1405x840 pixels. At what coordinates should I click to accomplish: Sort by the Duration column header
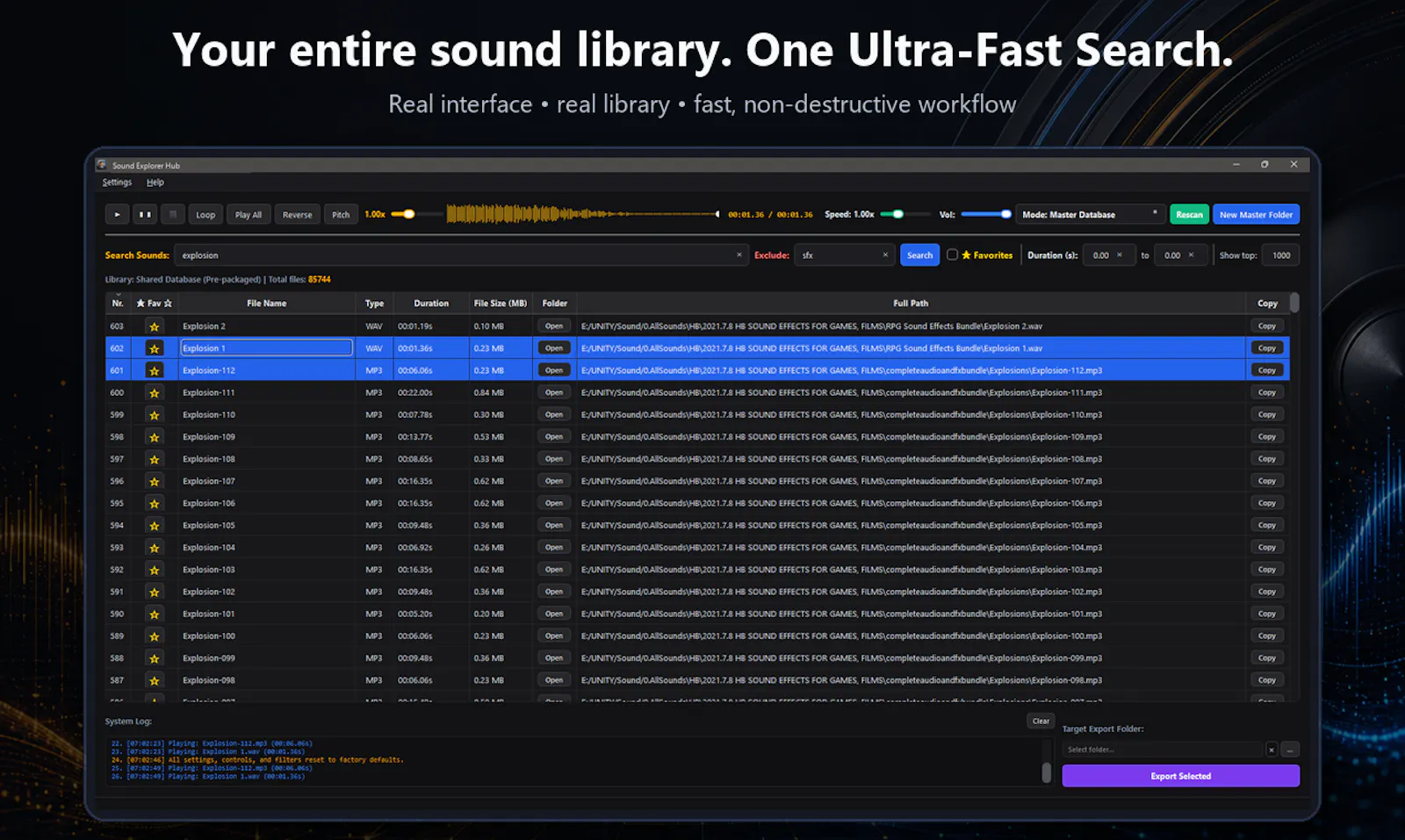pos(431,303)
